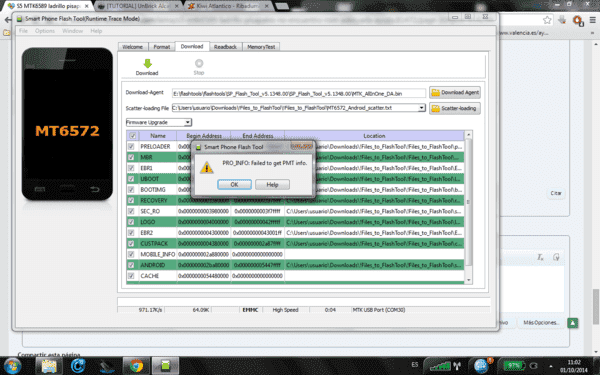Uncheck the UBOOT checkbox

point(131,179)
